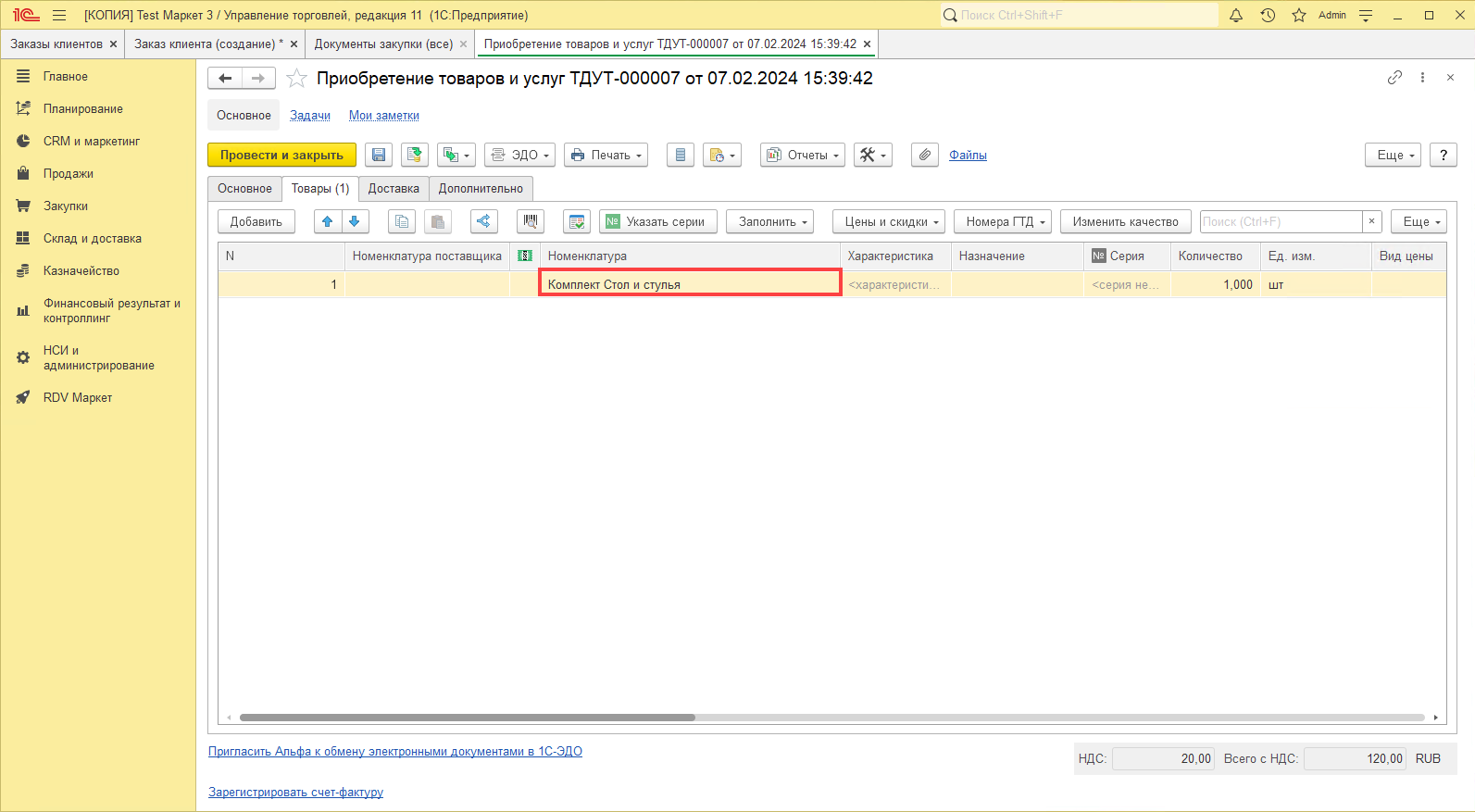Move the row up with the blue up arrow

(x=328, y=221)
